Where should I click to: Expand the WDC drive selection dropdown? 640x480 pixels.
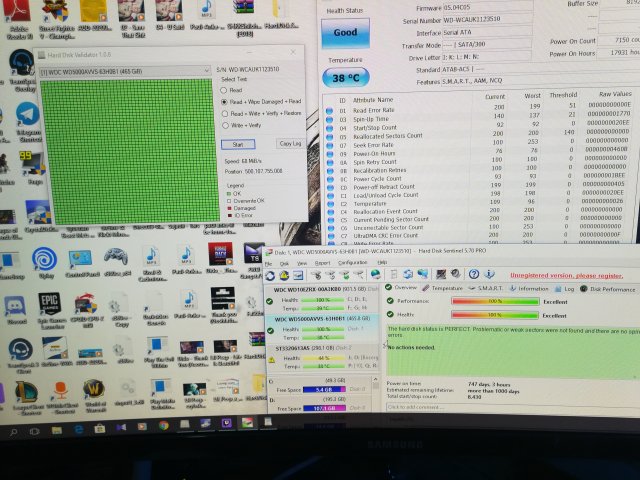pyautogui.click(x=208, y=70)
